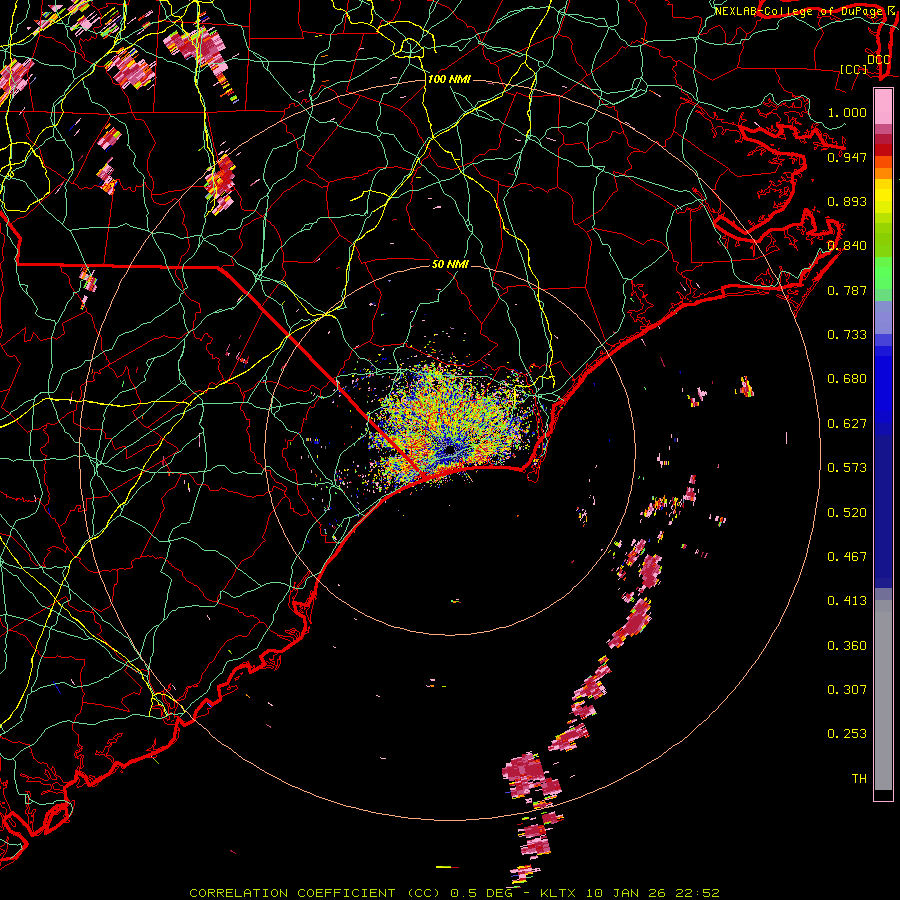The height and width of the screenshot is (900, 900).
Task: Click the 50 NMI range ring label
Action: pyautogui.click(x=450, y=264)
